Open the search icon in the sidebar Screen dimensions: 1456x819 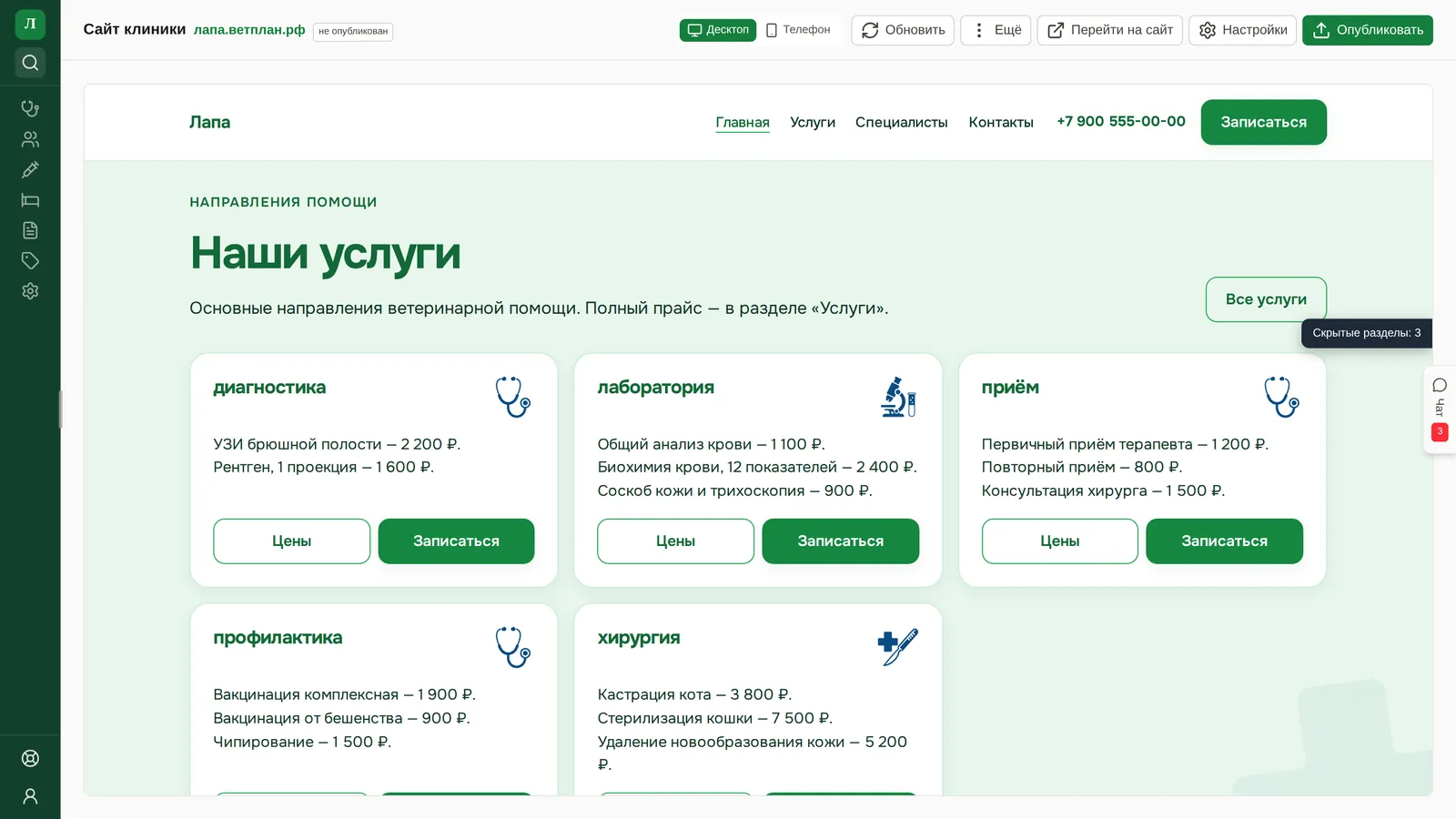(x=30, y=62)
